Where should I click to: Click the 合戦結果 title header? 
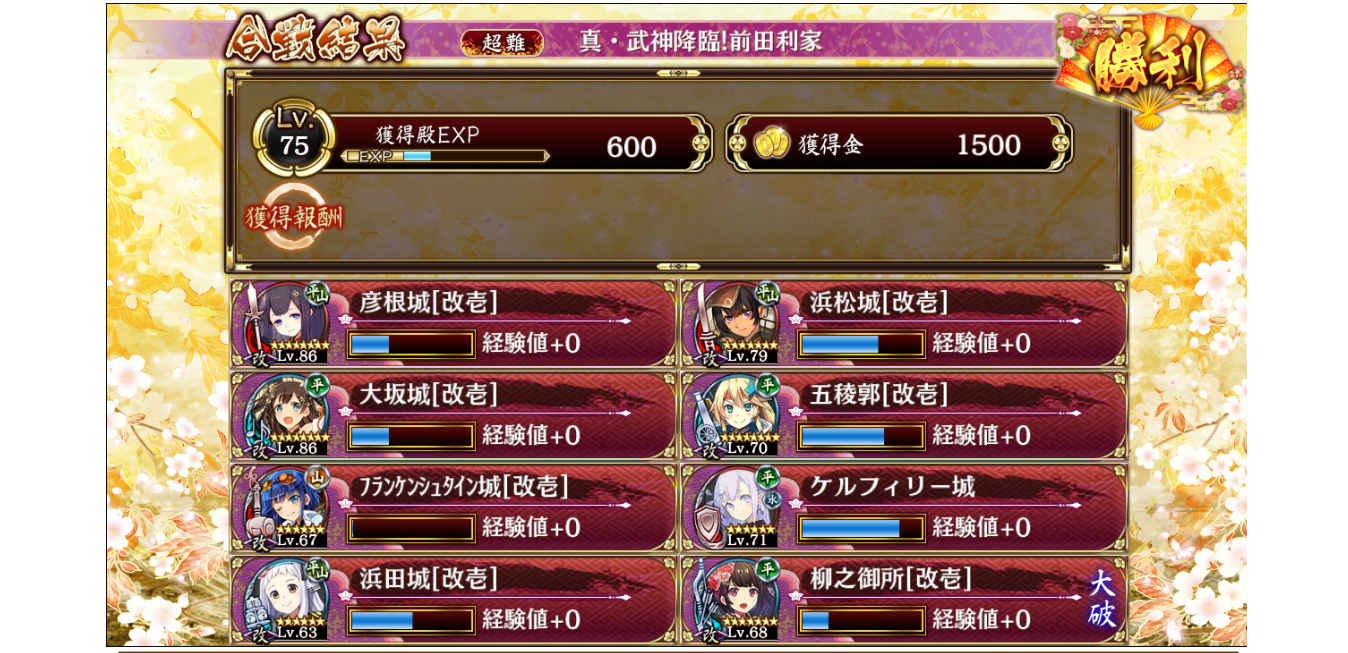click(316, 41)
